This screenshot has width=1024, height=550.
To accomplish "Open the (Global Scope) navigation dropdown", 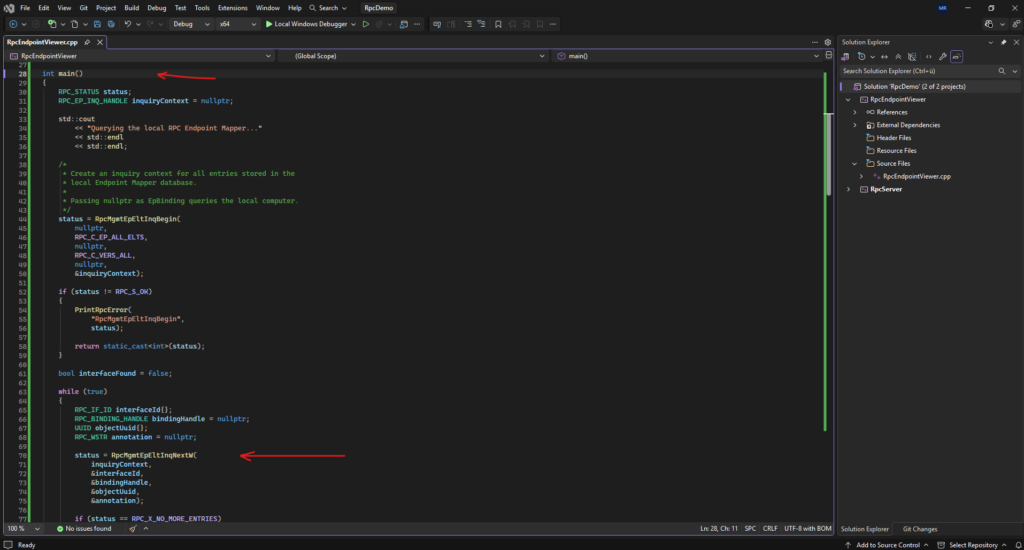I will pyautogui.click(x=415, y=56).
